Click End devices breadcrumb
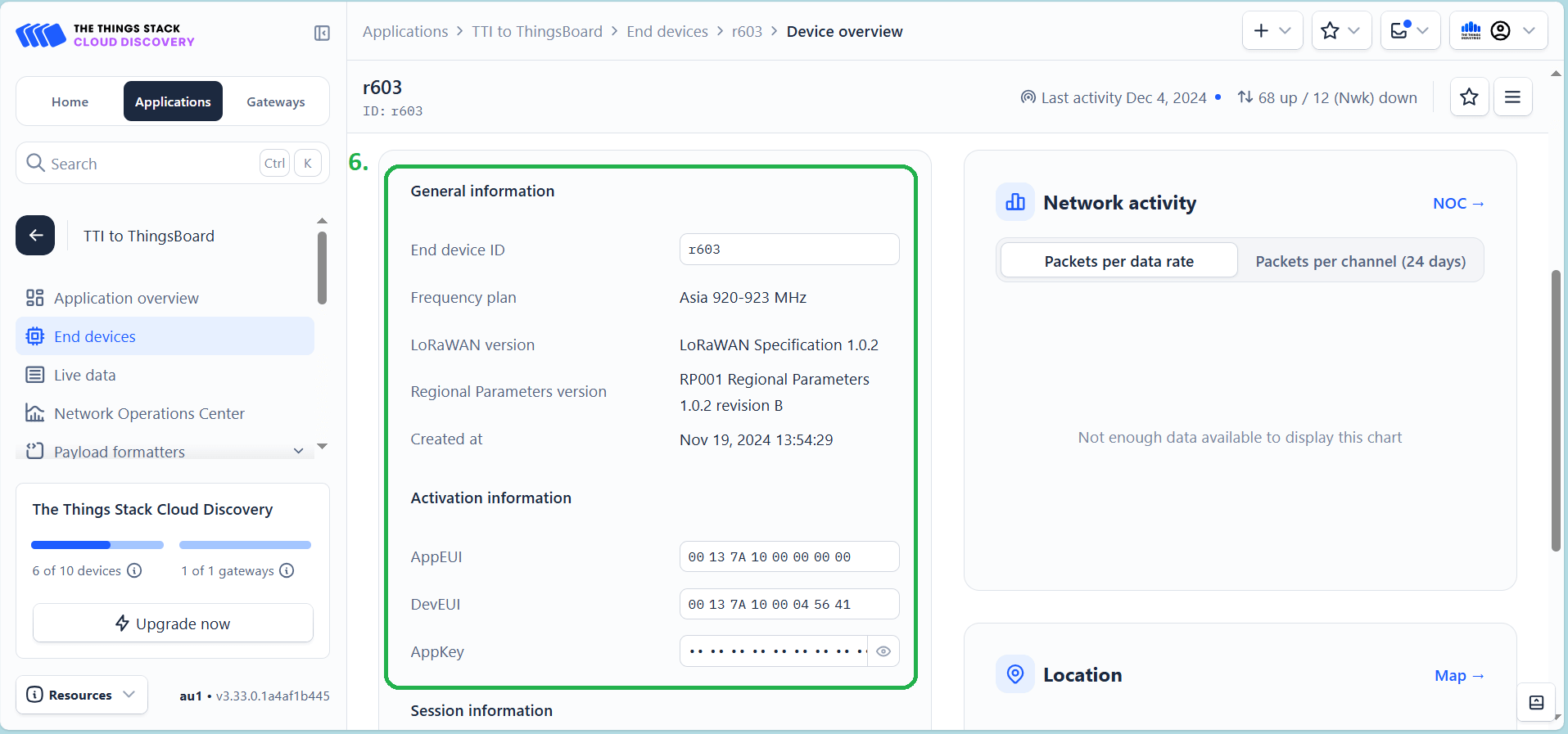Viewport: 1568px width, 734px height. pyautogui.click(x=667, y=31)
